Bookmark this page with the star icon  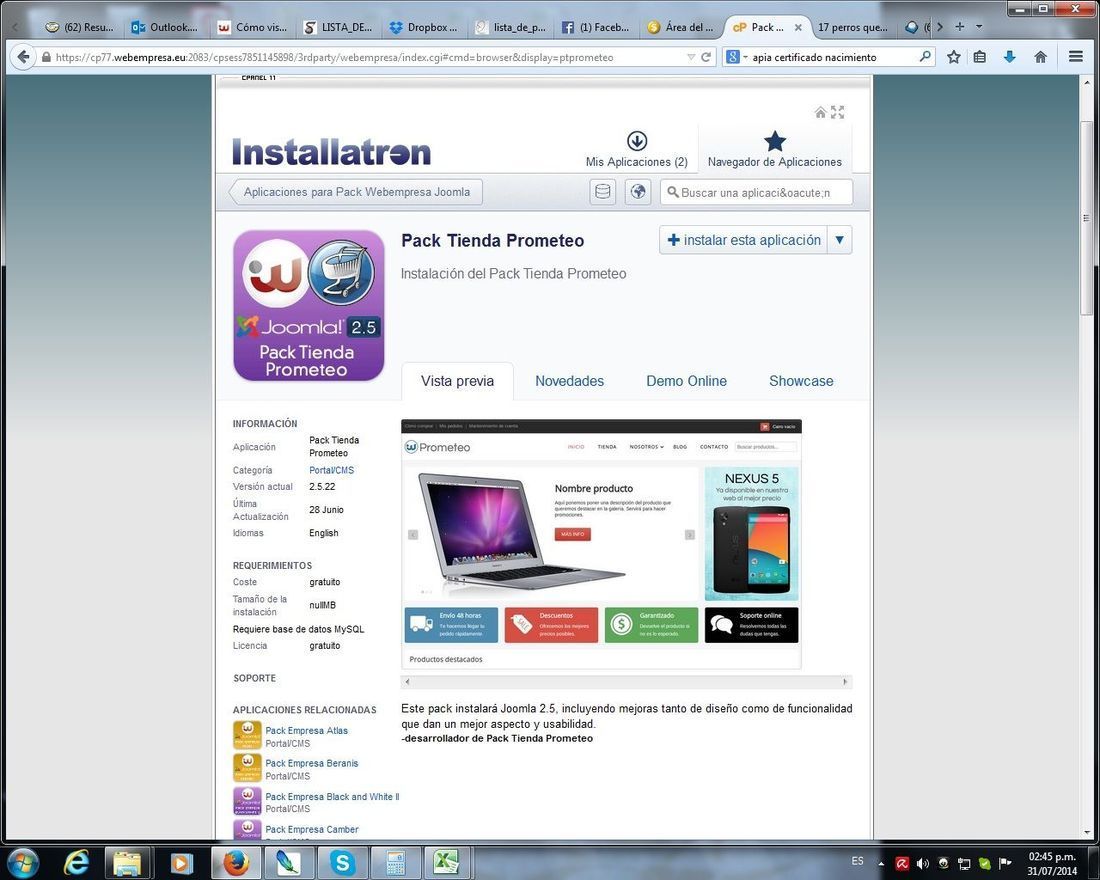(x=953, y=58)
